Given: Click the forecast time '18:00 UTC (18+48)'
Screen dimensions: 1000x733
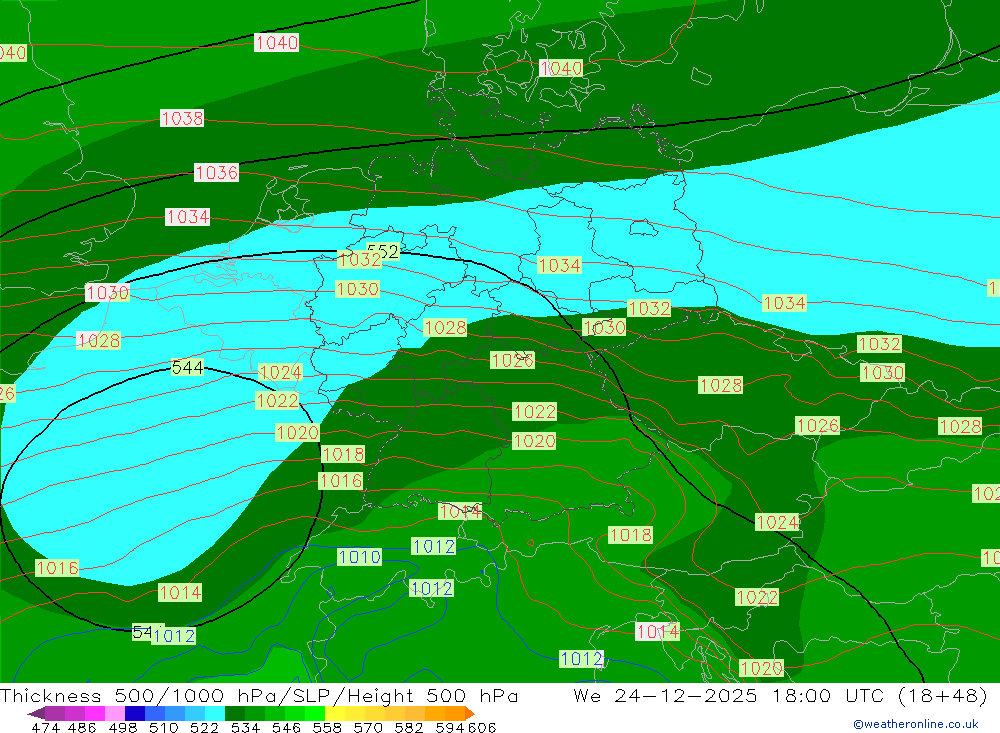Looking at the screenshot, I should (879, 695).
